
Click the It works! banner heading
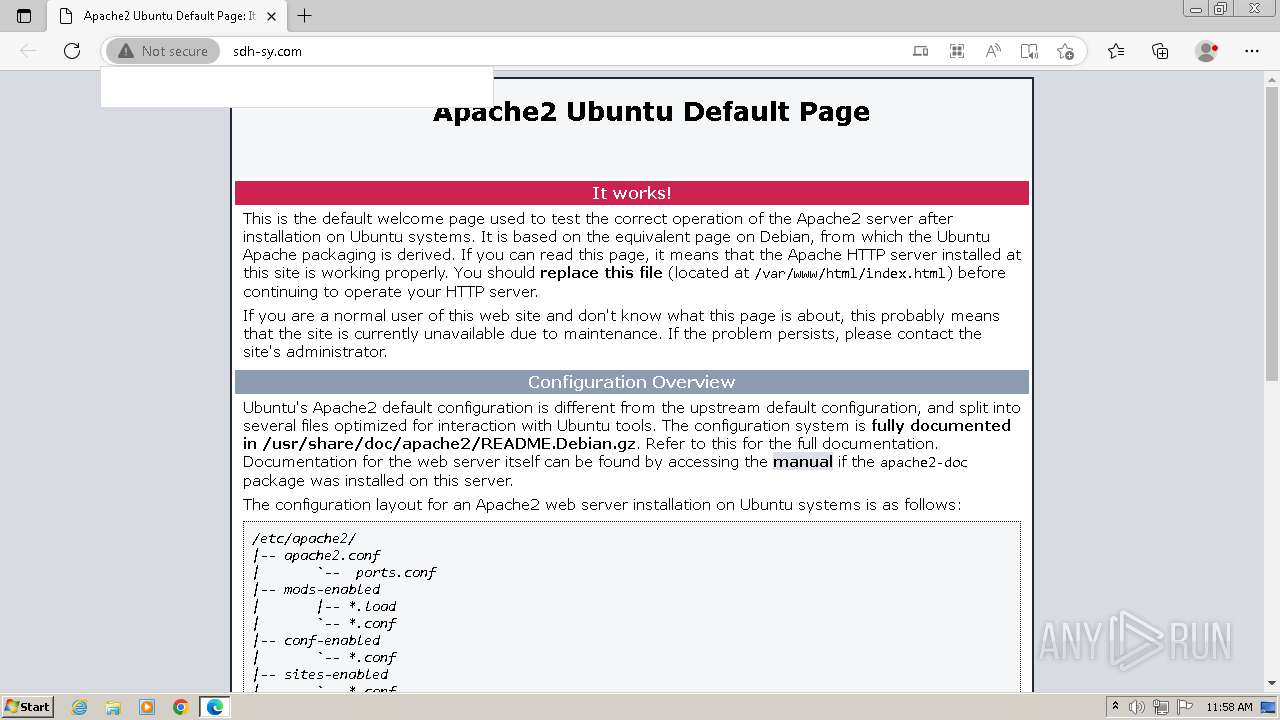pyautogui.click(x=632, y=193)
